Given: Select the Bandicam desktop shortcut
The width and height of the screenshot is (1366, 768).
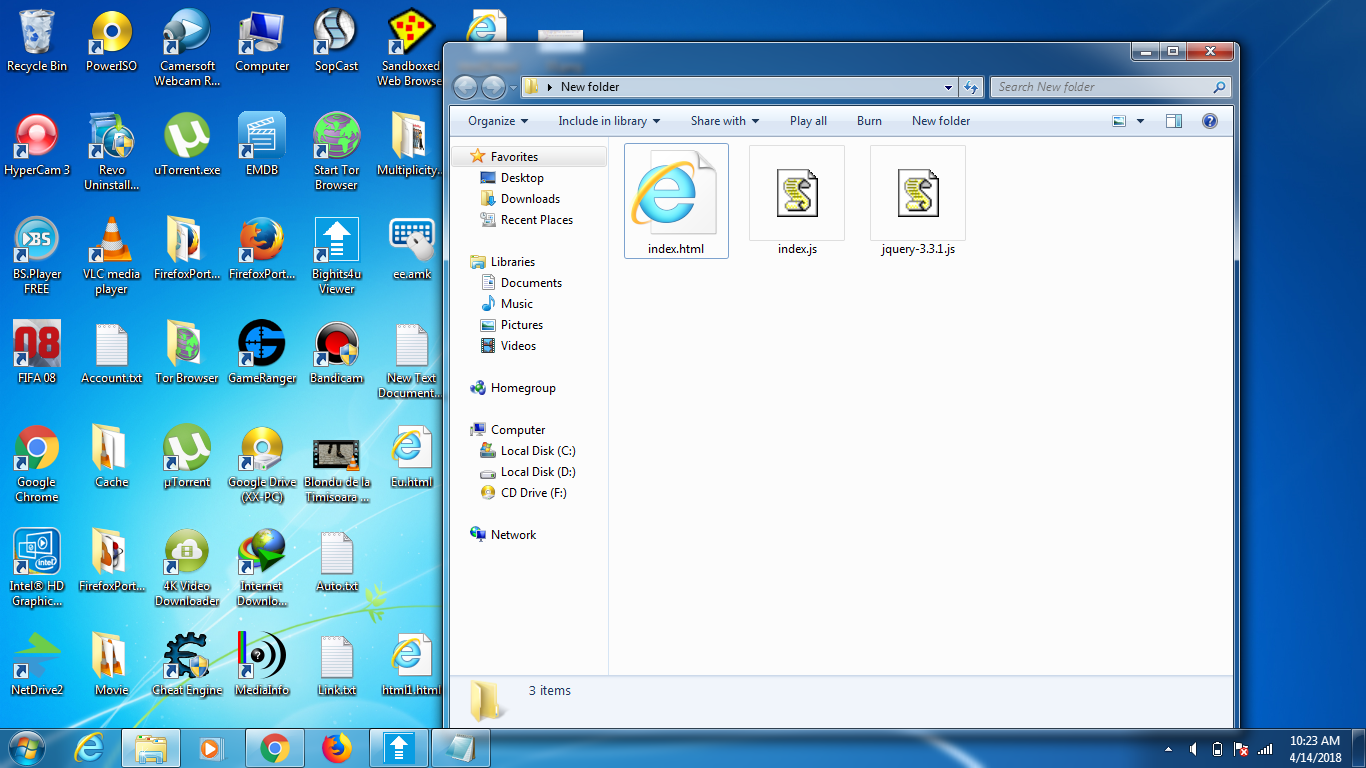Looking at the screenshot, I should pos(336,353).
